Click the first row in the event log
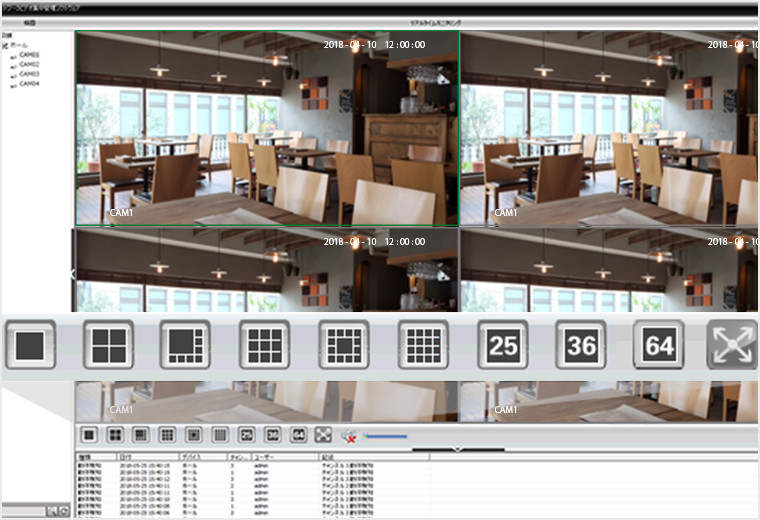Screen dimensions: 760x520 point(250,465)
